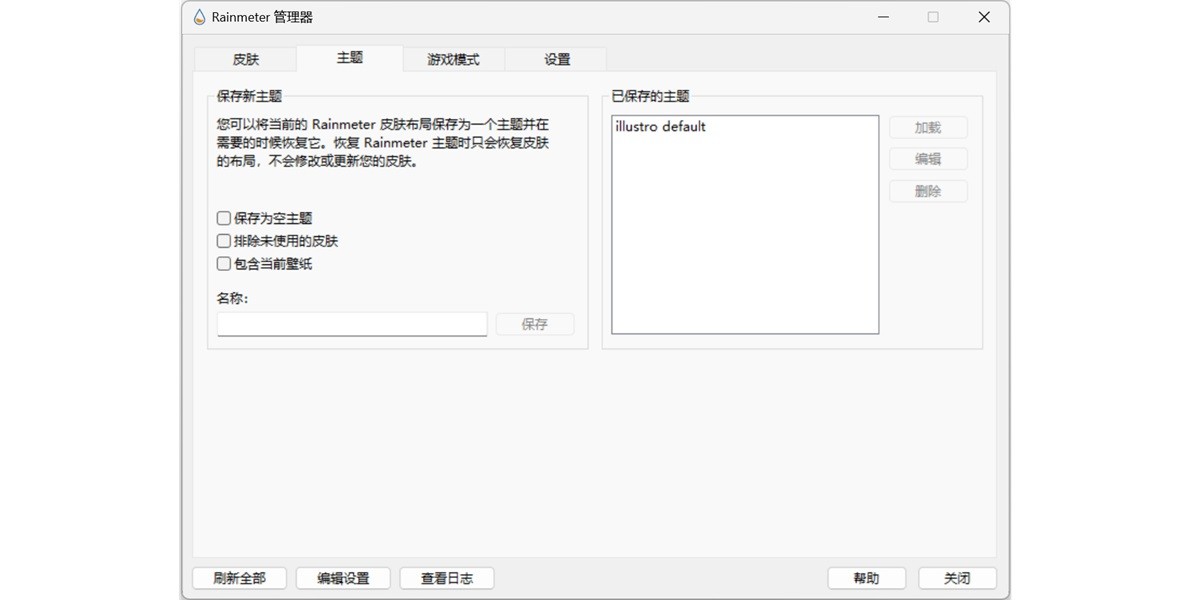Go to the 设置 tab
1200x600 pixels.
(557, 59)
